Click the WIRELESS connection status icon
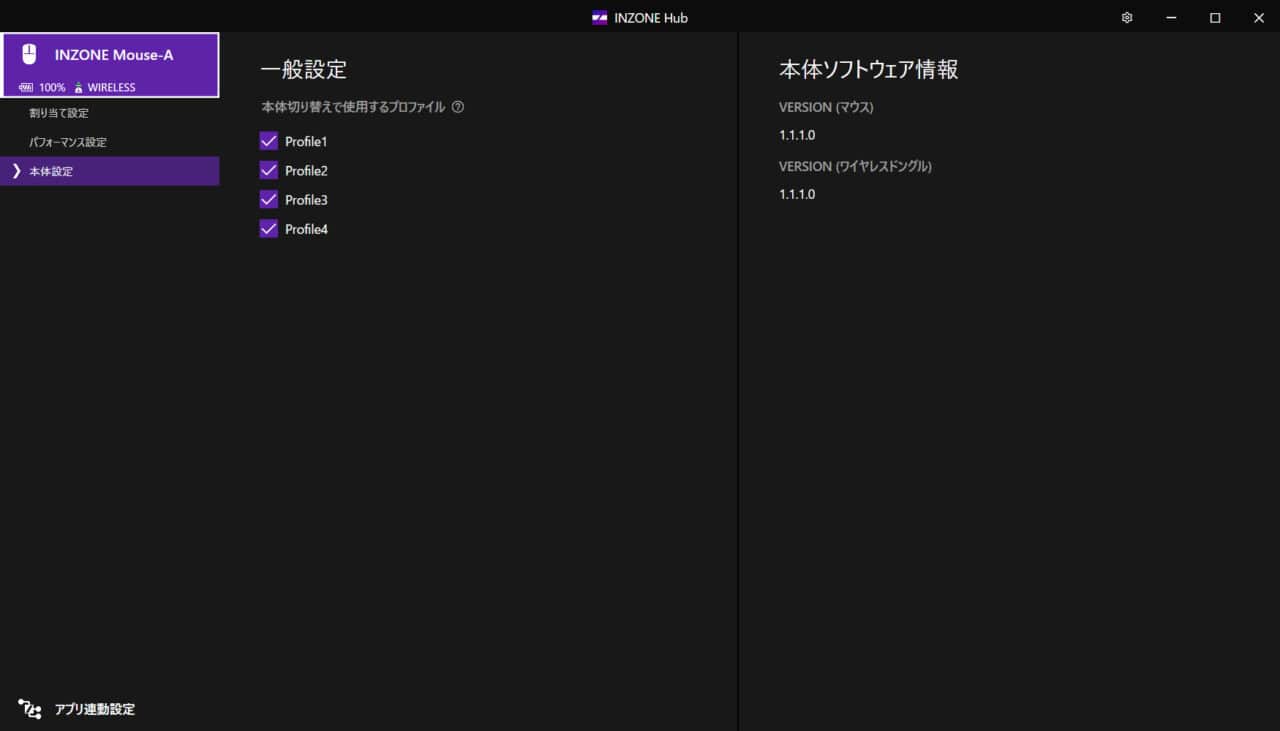Image resolution: width=1280 pixels, height=731 pixels. (78, 88)
